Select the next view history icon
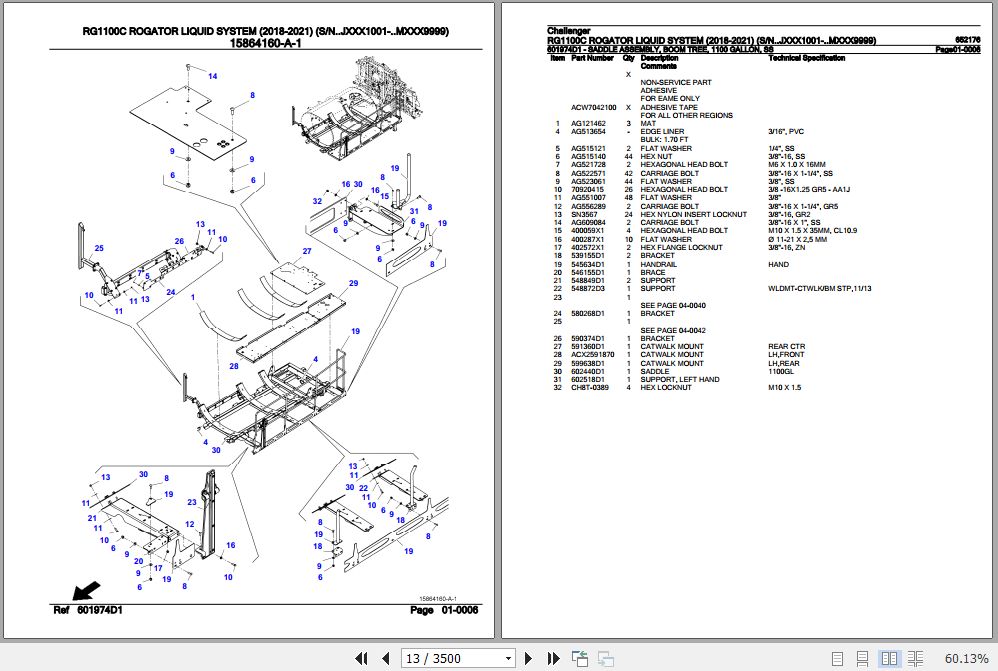The image size is (998, 671). coord(604,658)
